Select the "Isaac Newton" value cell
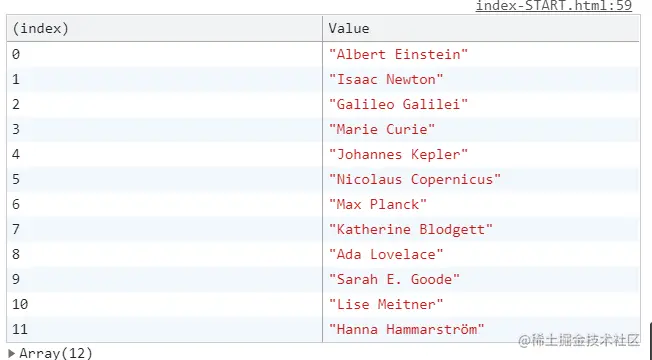This screenshot has height=360, width=652. (x=481, y=79)
